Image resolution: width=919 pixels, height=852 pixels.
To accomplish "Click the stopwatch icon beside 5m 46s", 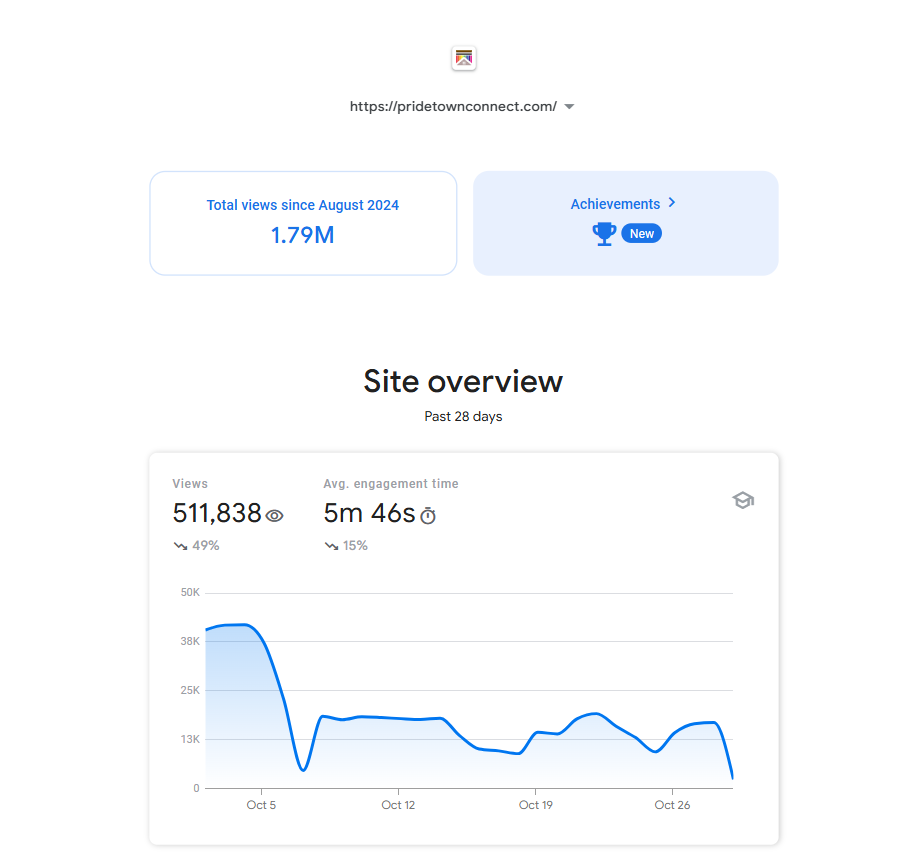I will (428, 516).
